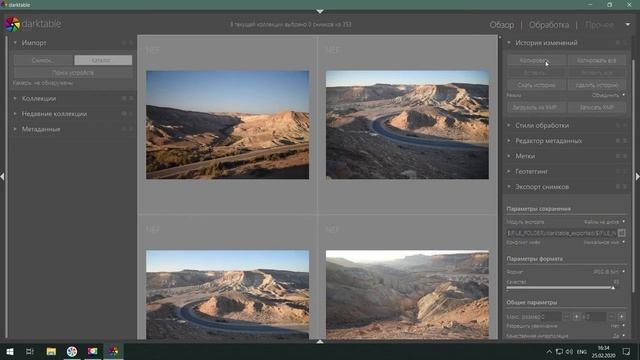Select the top-right curved road thumbnail
Image resolution: width=640 pixels, height=360 pixels.
click(x=407, y=125)
